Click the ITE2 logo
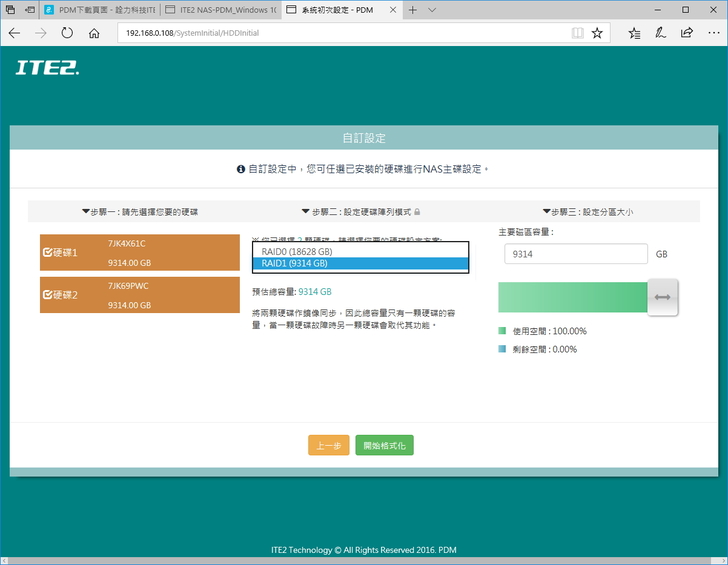Viewport: 728px width, 565px height. click(x=47, y=69)
